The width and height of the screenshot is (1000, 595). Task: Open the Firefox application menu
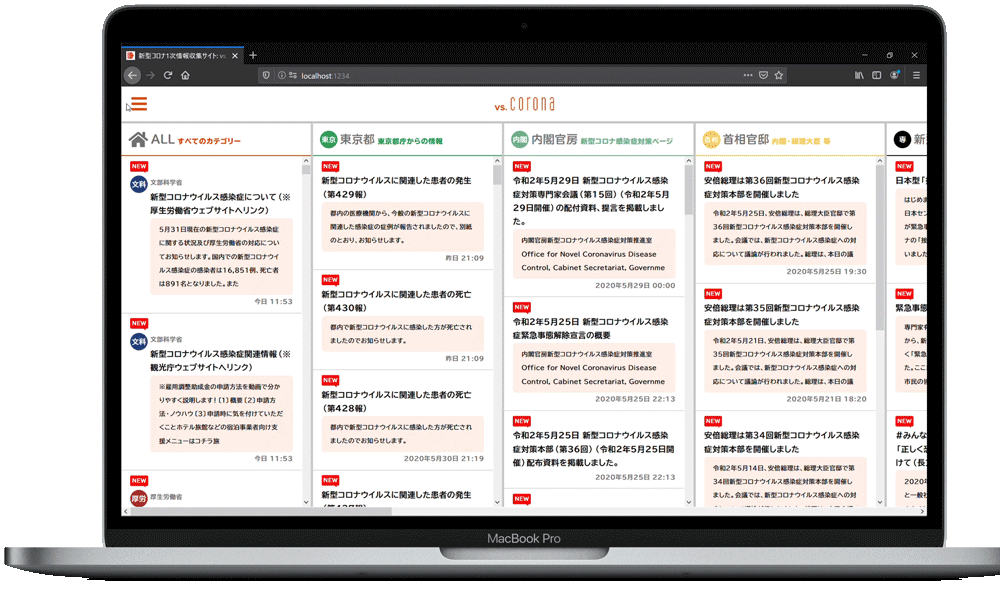pyautogui.click(x=916, y=75)
